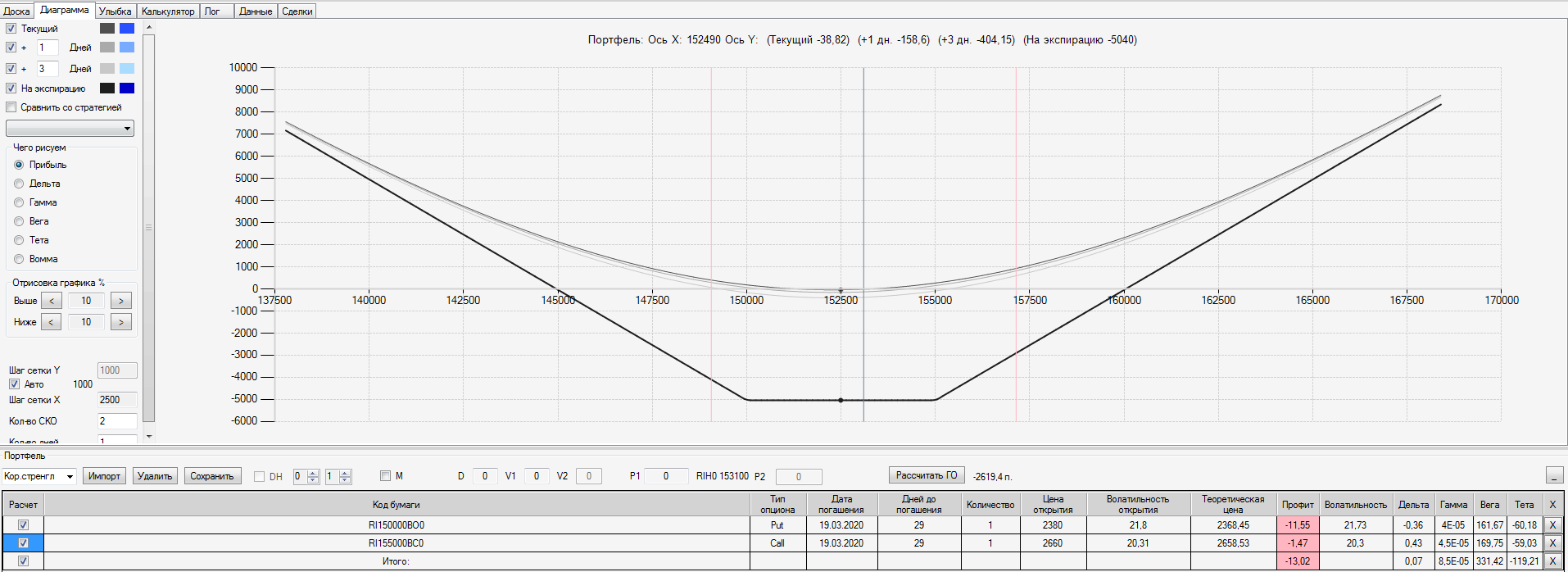Click Рассчитать ГО button

pos(927,475)
